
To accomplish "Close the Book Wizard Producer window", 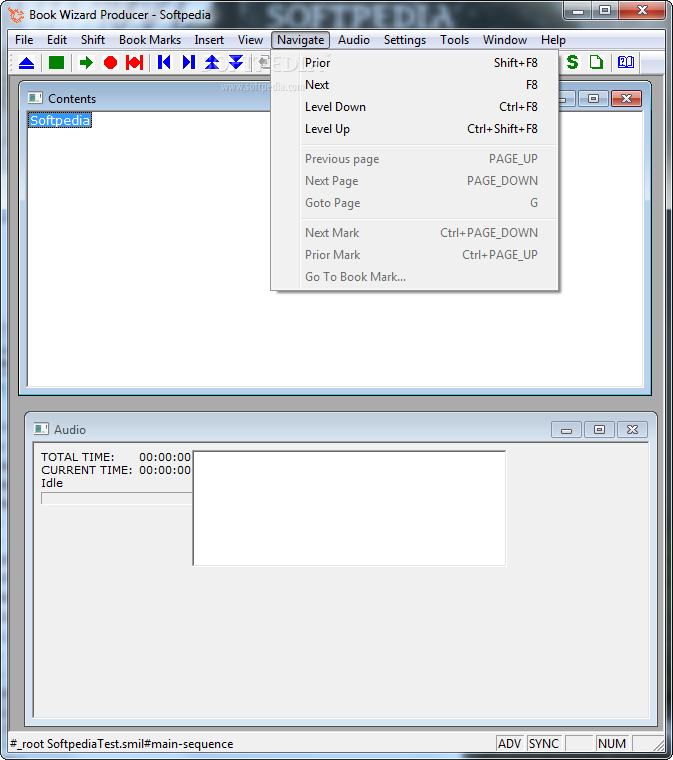I will (x=642, y=11).
